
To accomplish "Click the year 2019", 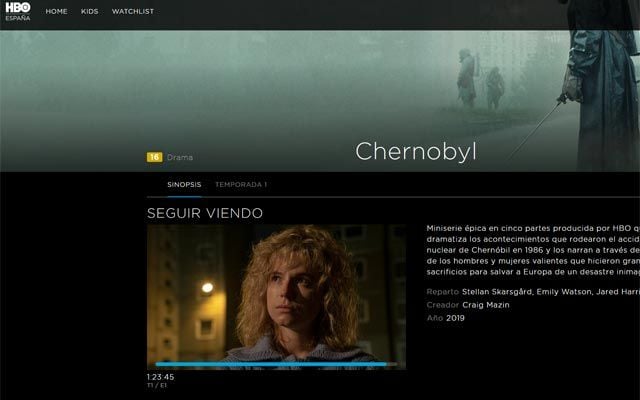I will (455, 318).
